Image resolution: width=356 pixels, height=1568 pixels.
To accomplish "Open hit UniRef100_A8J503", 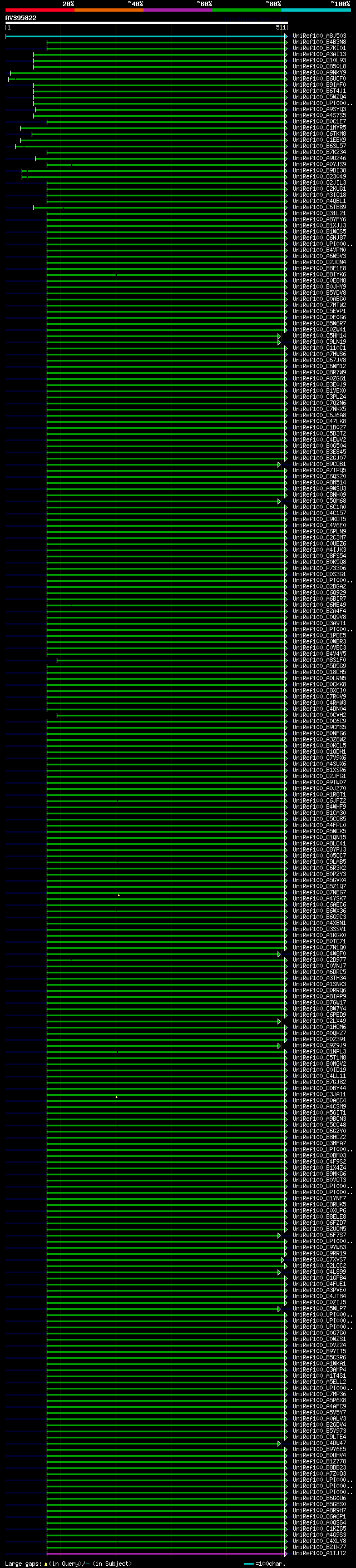I will tap(319, 36).
